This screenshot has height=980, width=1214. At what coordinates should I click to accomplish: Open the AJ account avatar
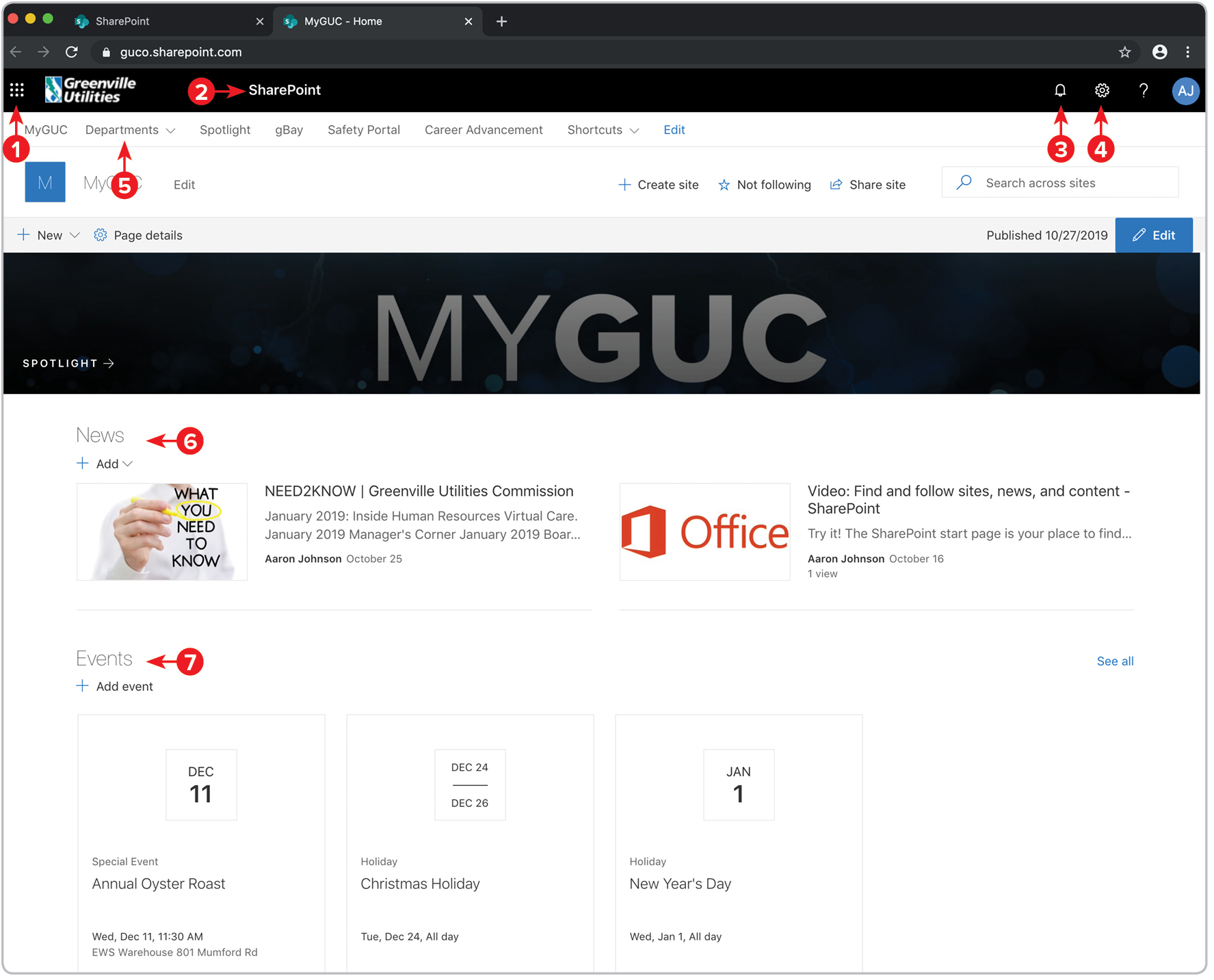pyautogui.click(x=1185, y=90)
